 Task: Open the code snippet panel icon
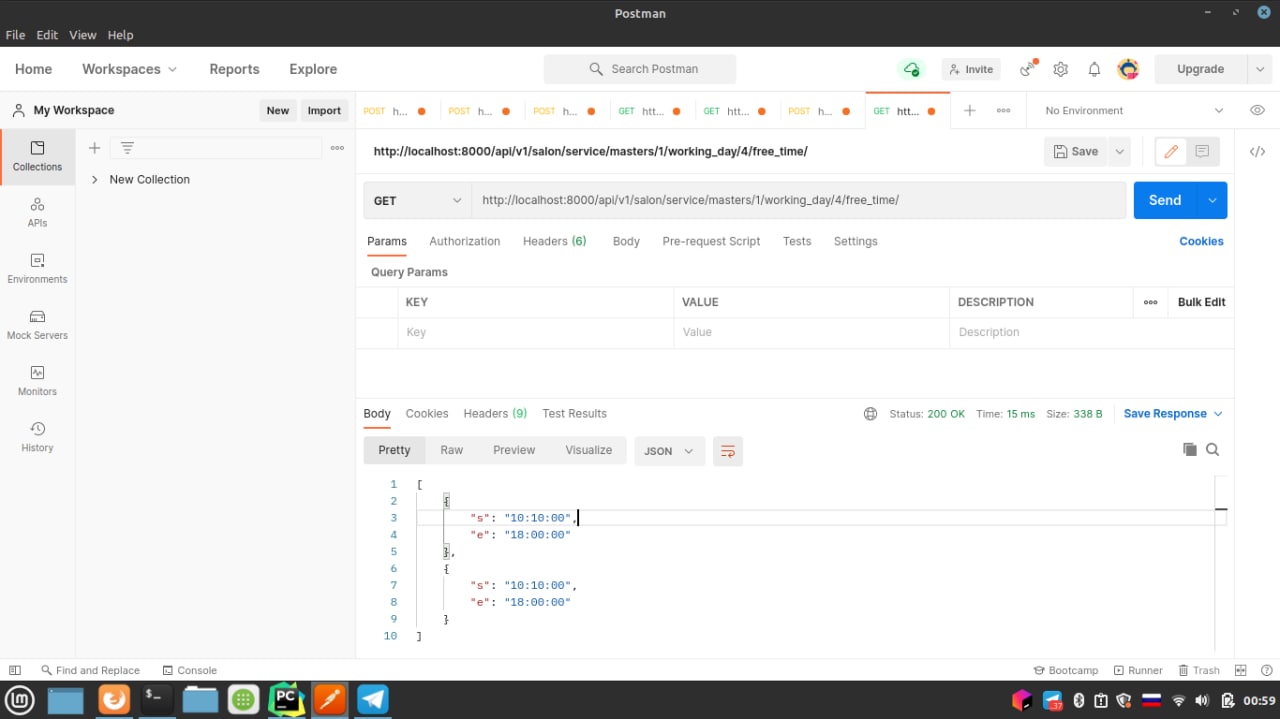1257,152
